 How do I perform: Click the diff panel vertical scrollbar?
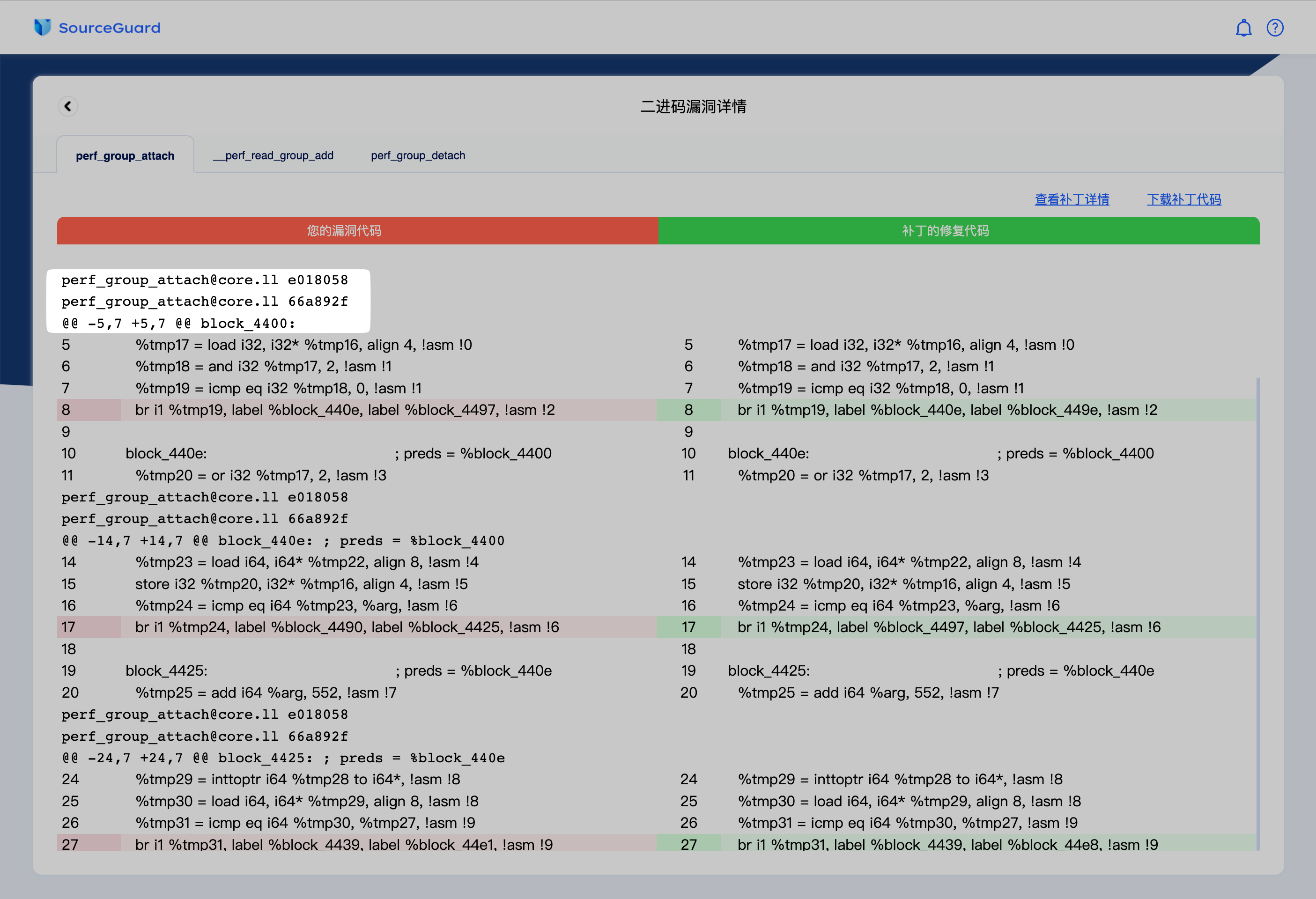(1257, 614)
